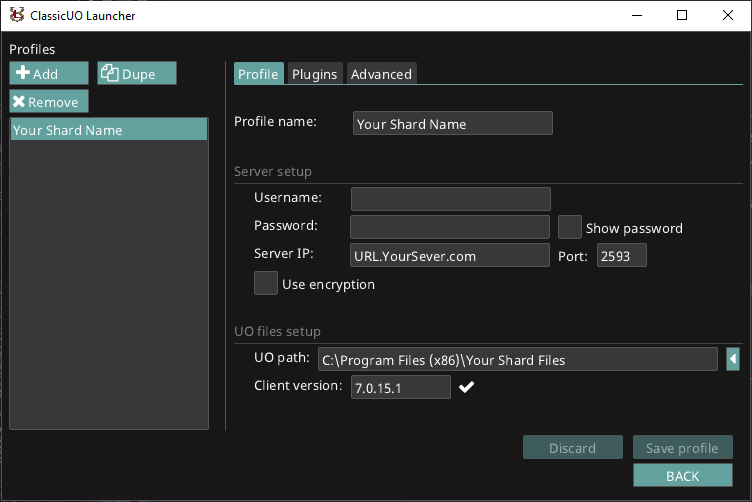Click the 'UO files setup' section heading
The width and height of the screenshot is (752, 502).
(277, 331)
